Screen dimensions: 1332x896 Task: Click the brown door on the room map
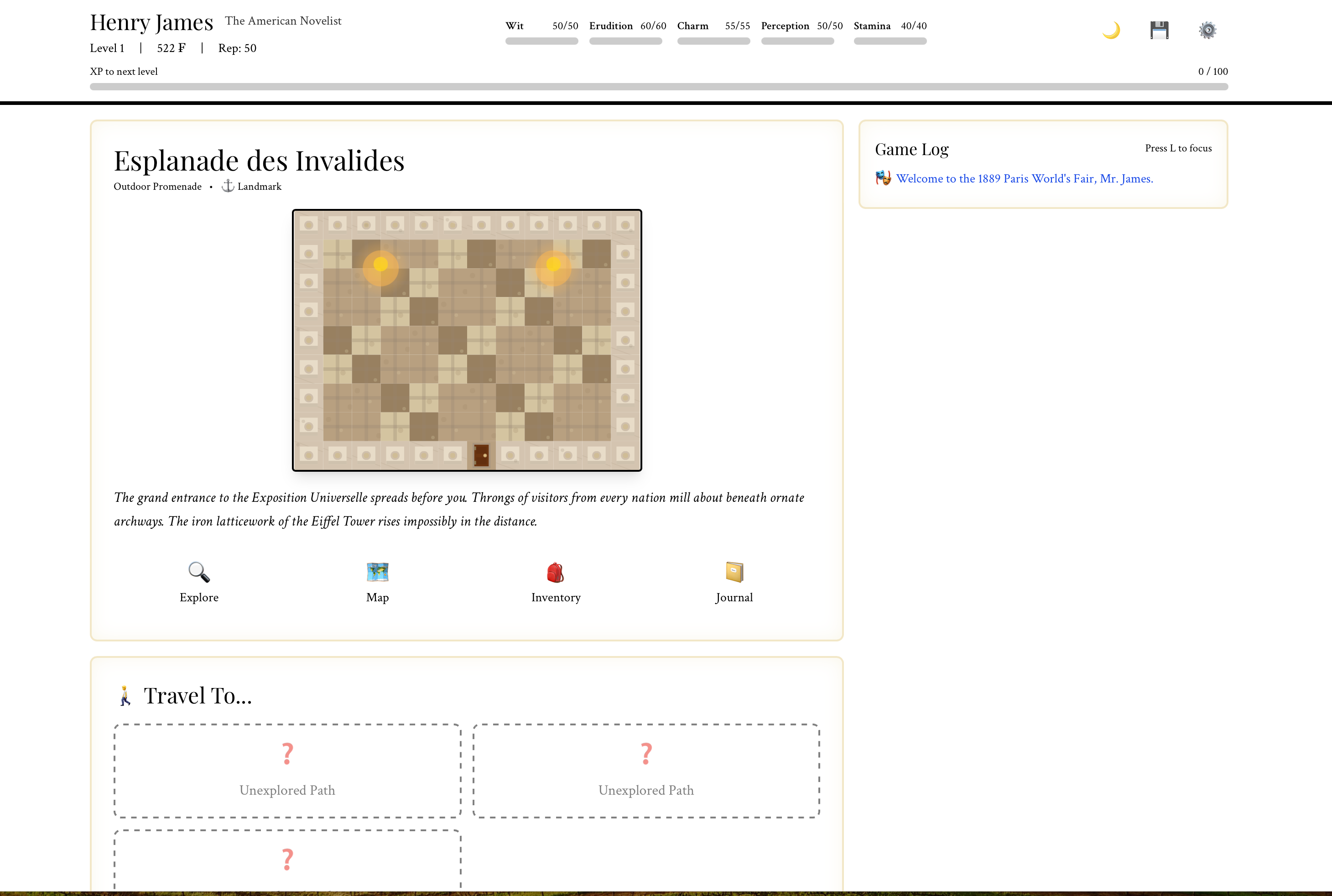point(481,455)
